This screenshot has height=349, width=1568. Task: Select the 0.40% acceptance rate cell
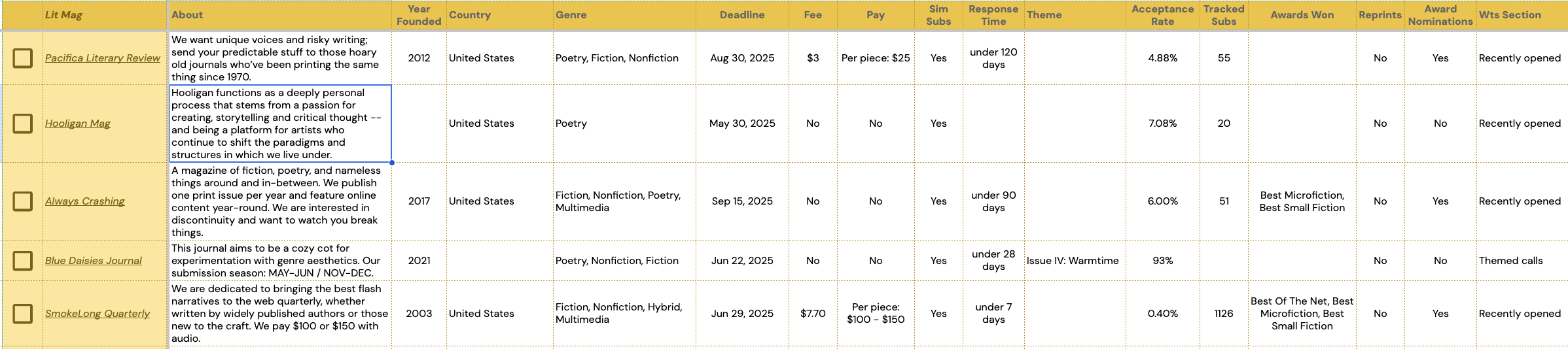(1163, 314)
